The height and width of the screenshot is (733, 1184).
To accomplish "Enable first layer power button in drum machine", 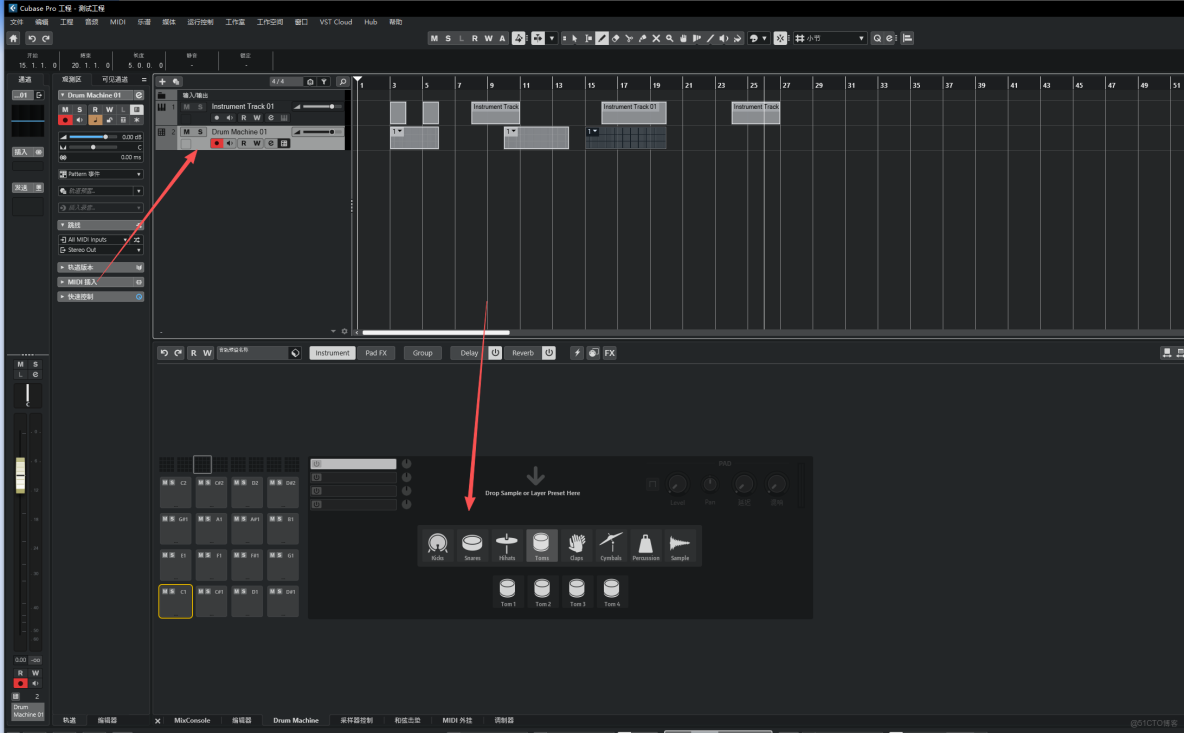I will click(316, 464).
